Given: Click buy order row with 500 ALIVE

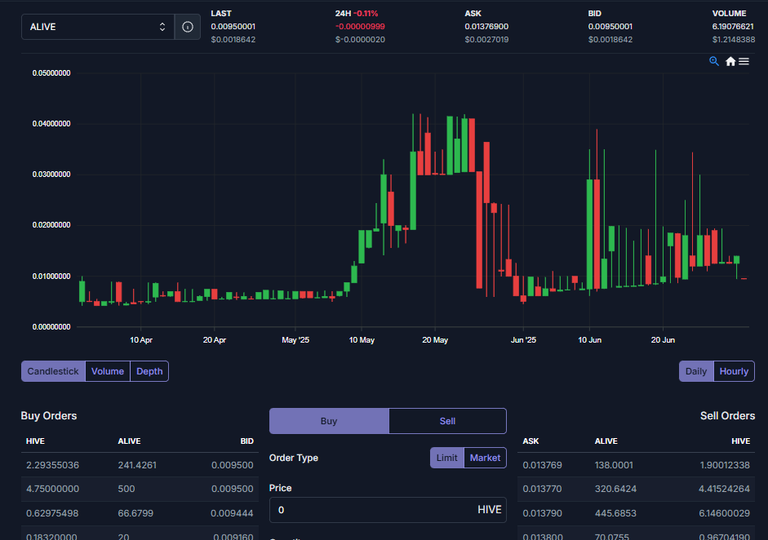Looking at the screenshot, I should click(x=140, y=489).
